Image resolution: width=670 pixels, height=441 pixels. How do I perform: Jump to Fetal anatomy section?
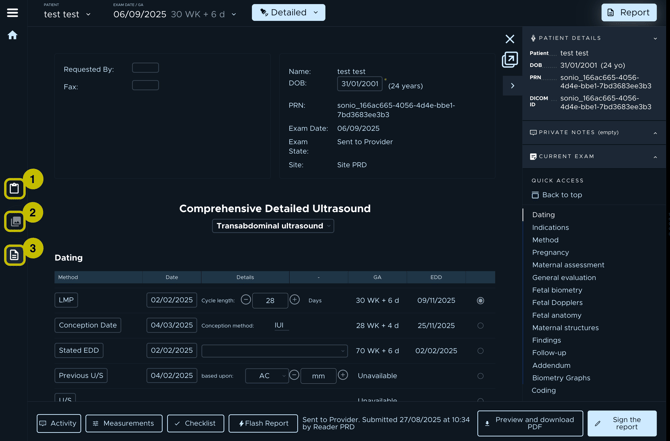tap(556, 315)
